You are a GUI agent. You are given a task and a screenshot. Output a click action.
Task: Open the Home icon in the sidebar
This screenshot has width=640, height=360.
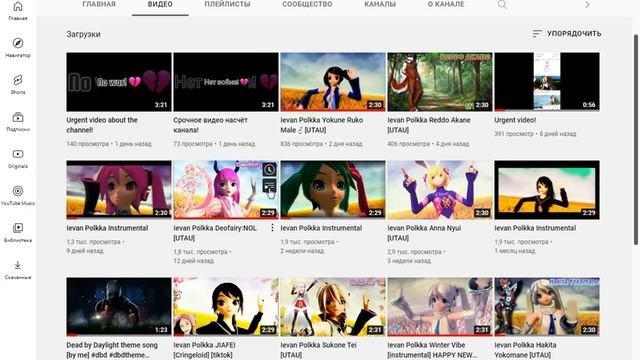tap(18, 7)
